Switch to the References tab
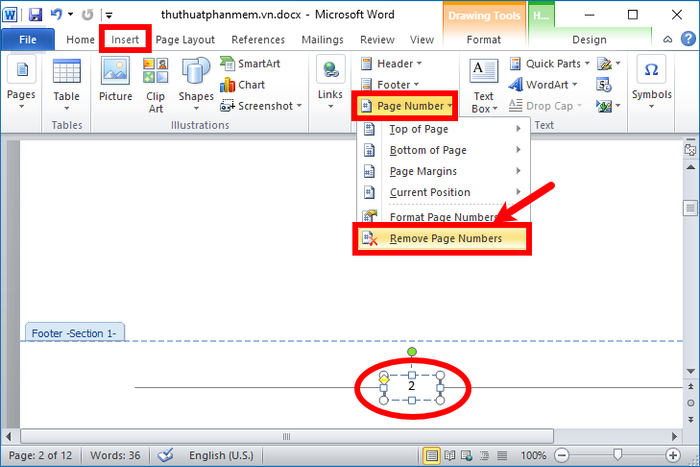 coord(258,40)
